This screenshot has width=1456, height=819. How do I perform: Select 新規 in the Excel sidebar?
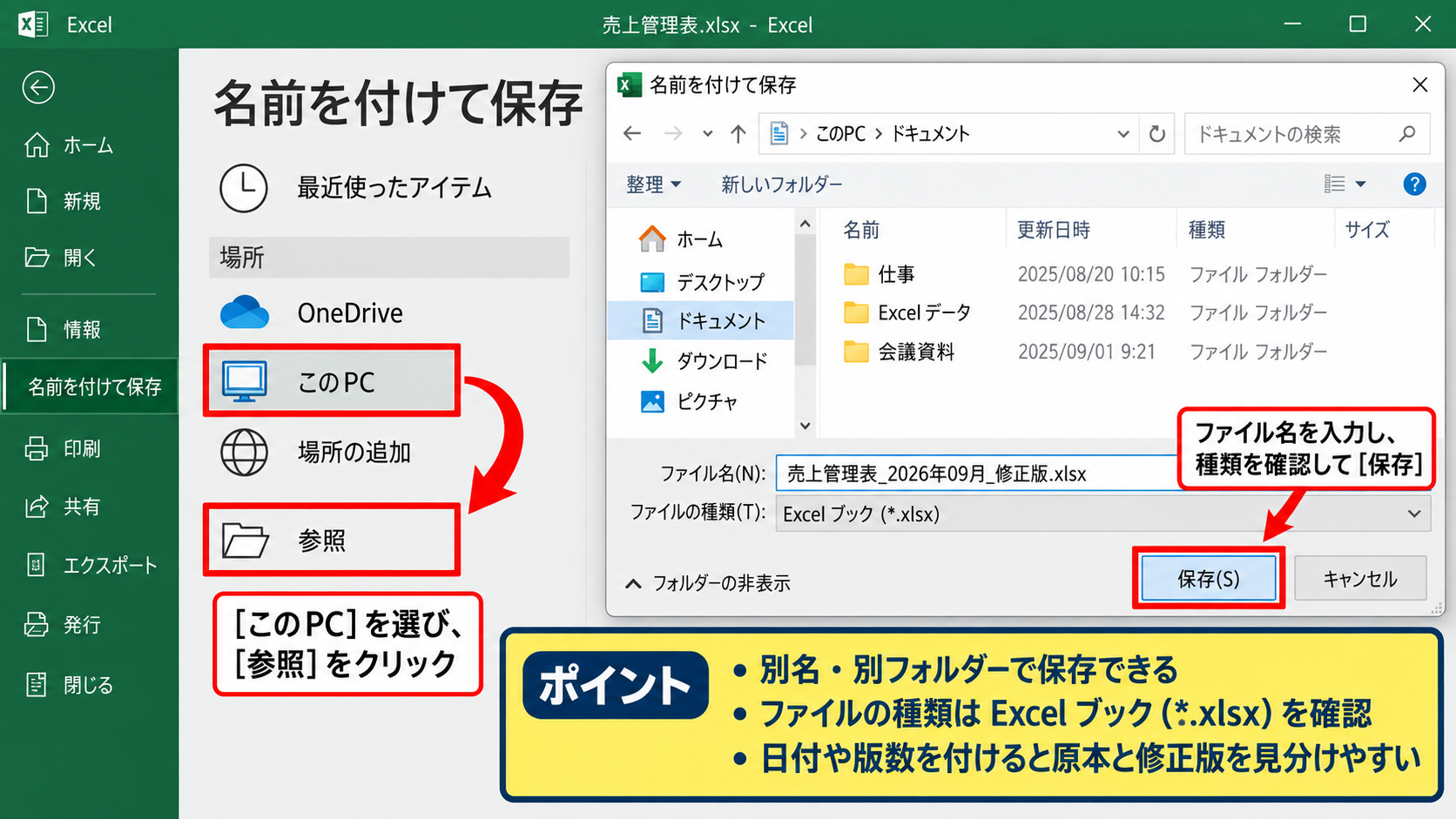coord(63,201)
